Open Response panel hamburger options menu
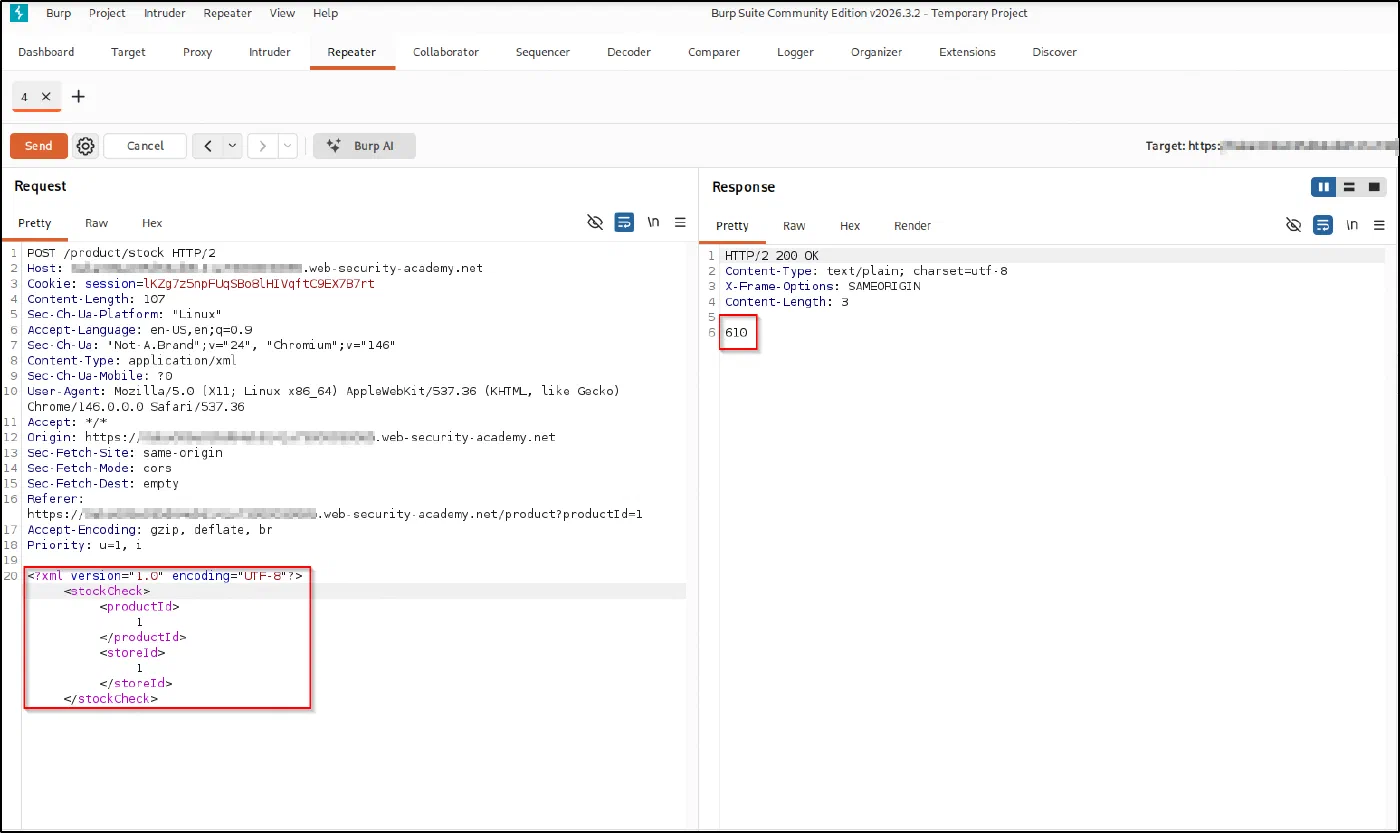1400x833 pixels. [1379, 225]
